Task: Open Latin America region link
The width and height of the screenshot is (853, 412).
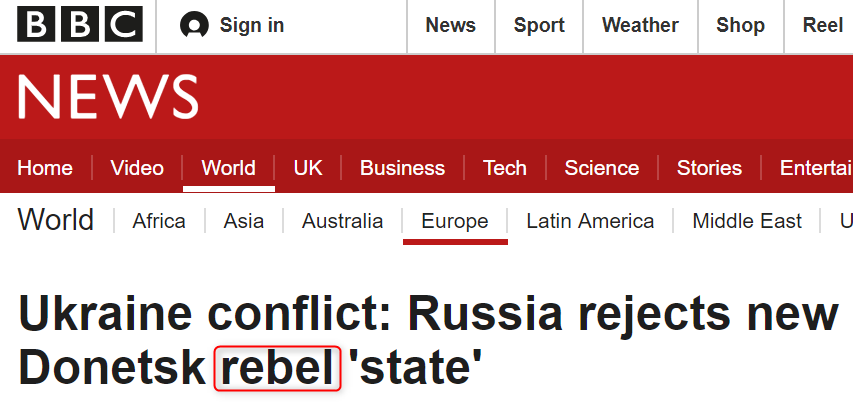Action: point(590,221)
